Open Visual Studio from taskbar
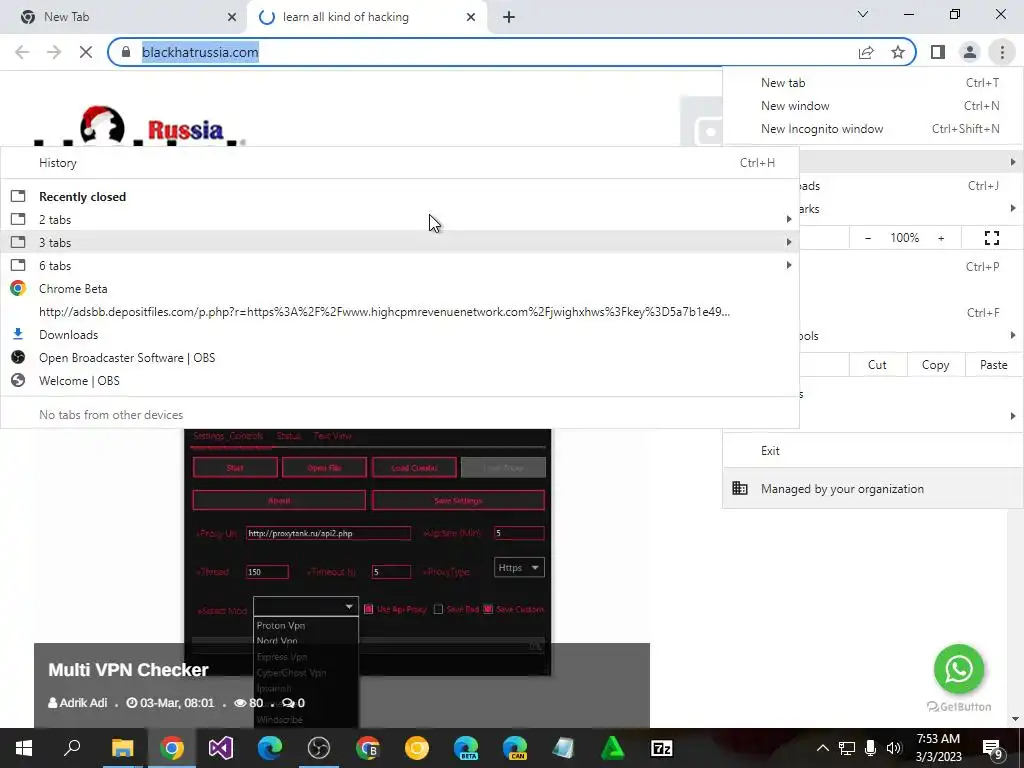The height and width of the screenshot is (768, 1024). point(221,748)
